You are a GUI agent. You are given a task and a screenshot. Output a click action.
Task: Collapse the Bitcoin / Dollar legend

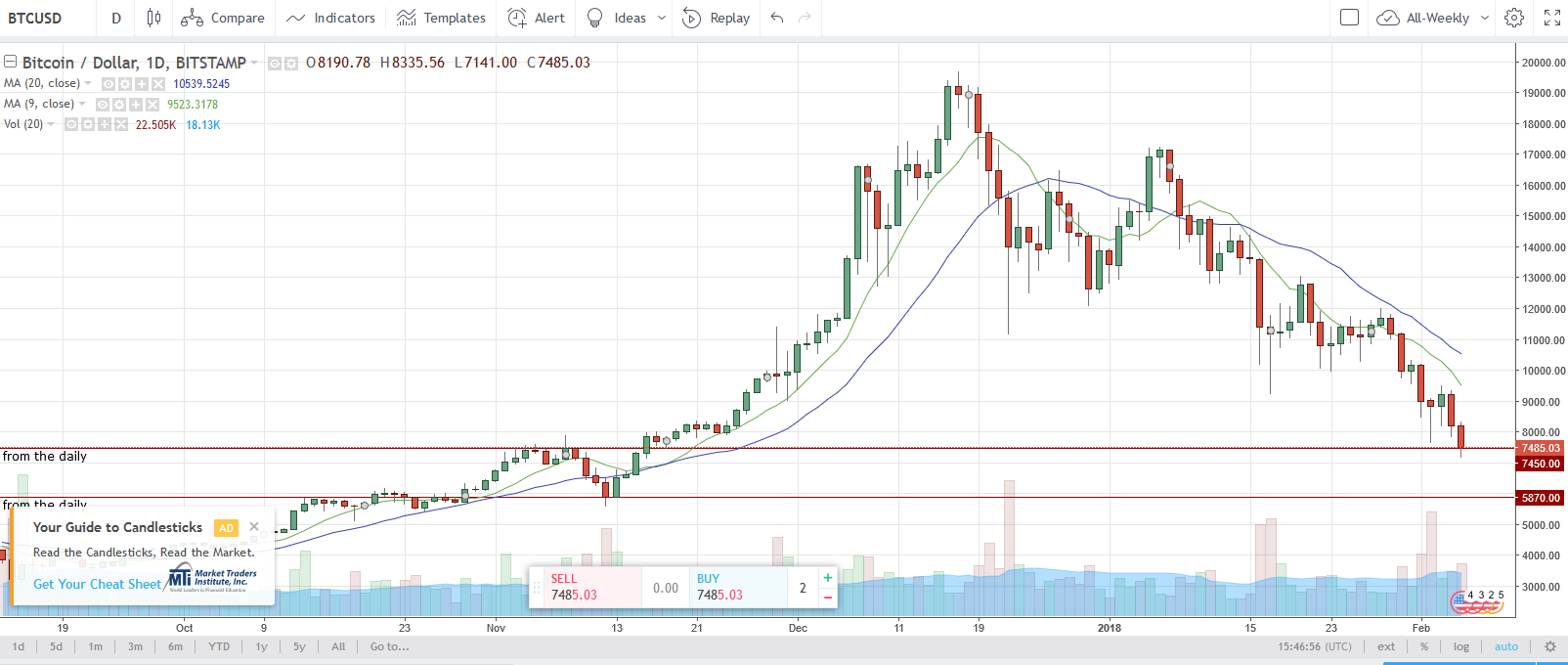point(11,62)
